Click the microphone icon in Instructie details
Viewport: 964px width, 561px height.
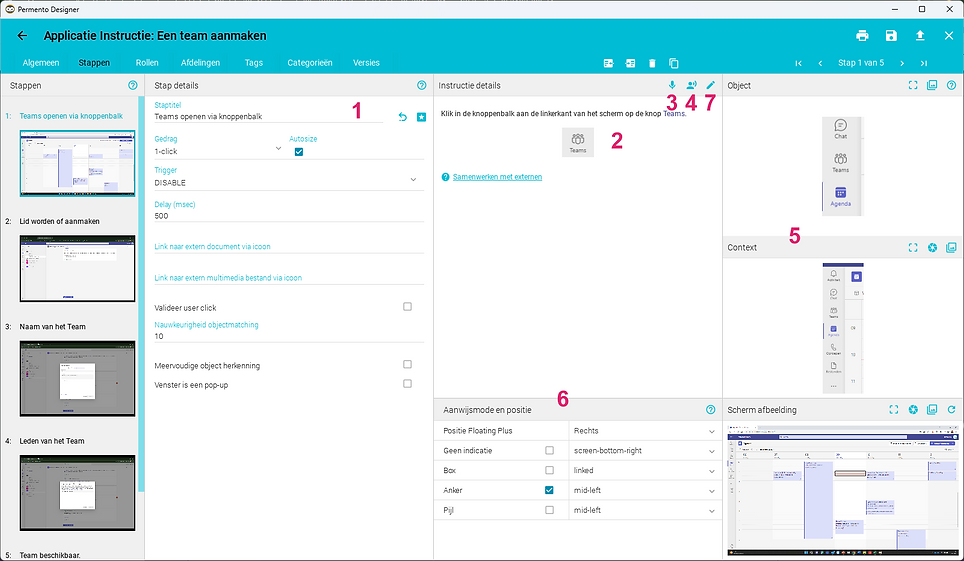(672, 86)
